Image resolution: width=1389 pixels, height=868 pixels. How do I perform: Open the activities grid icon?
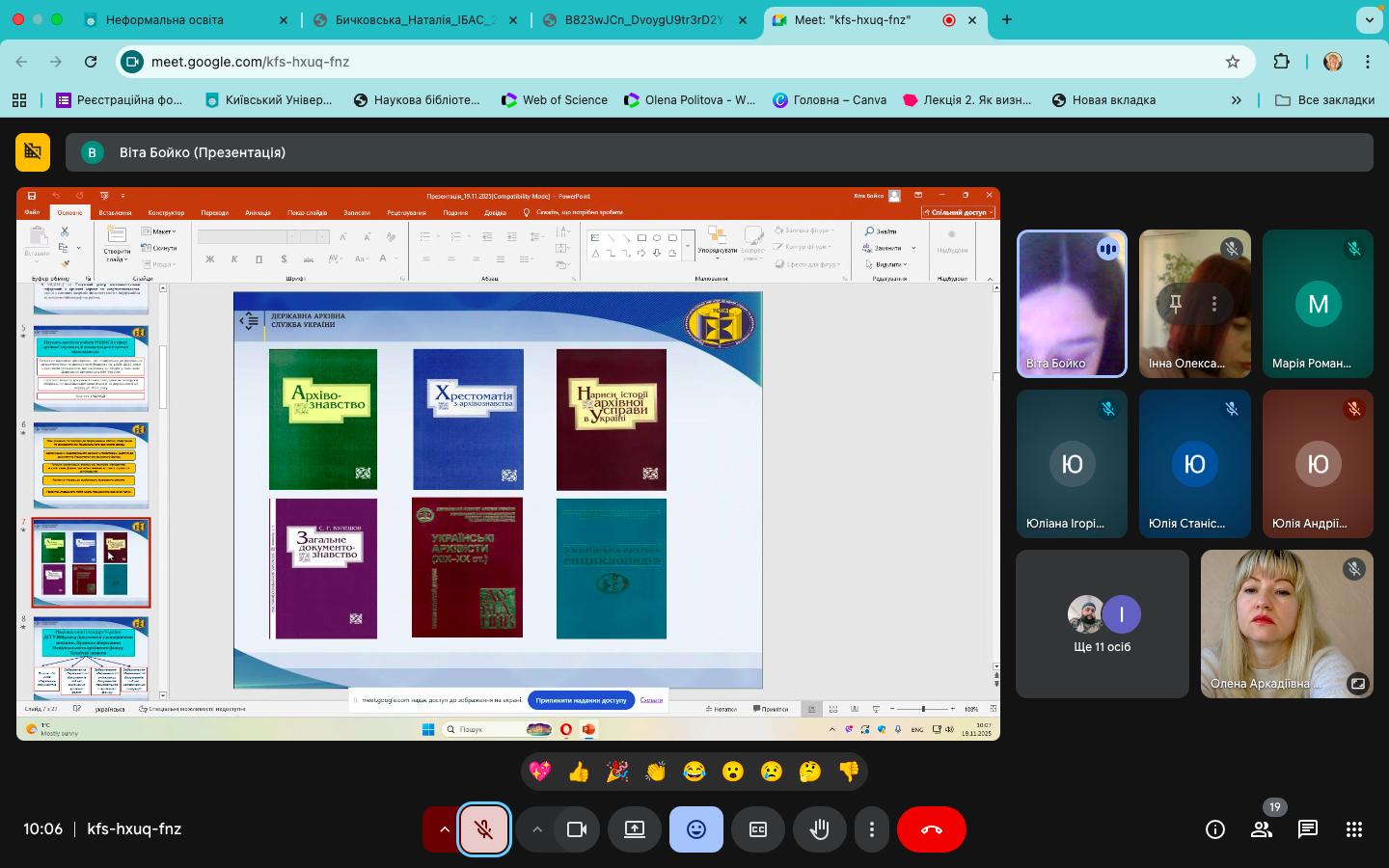click(1354, 829)
